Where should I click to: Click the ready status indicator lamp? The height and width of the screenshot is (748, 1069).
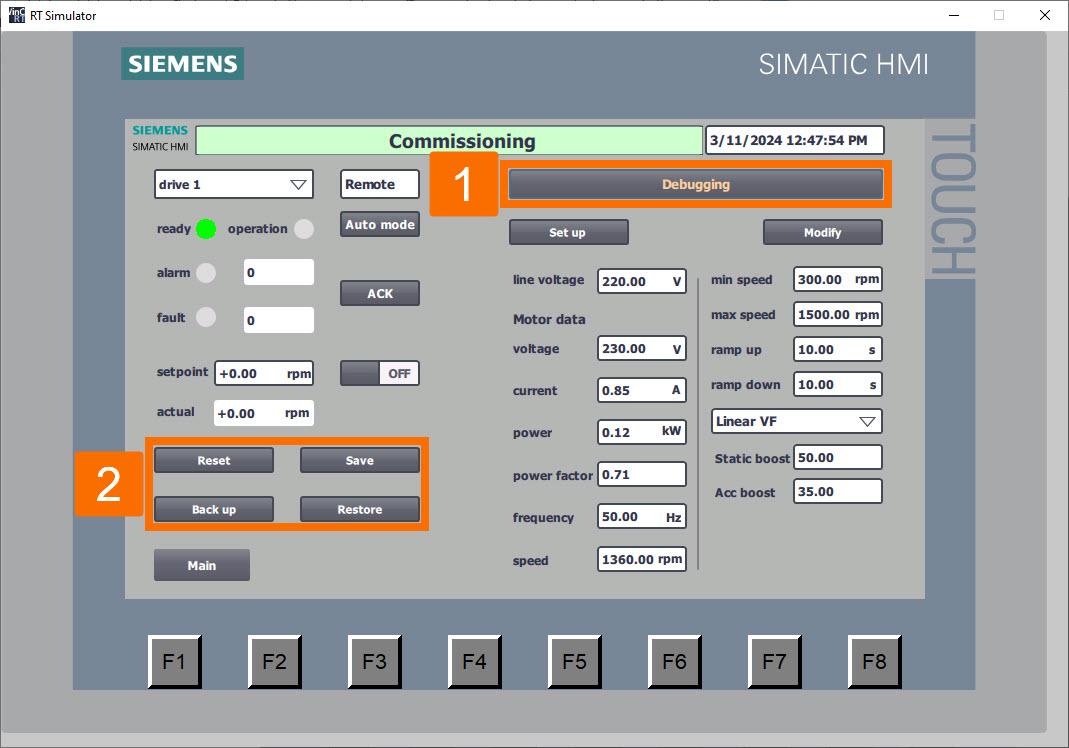click(207, 228)
